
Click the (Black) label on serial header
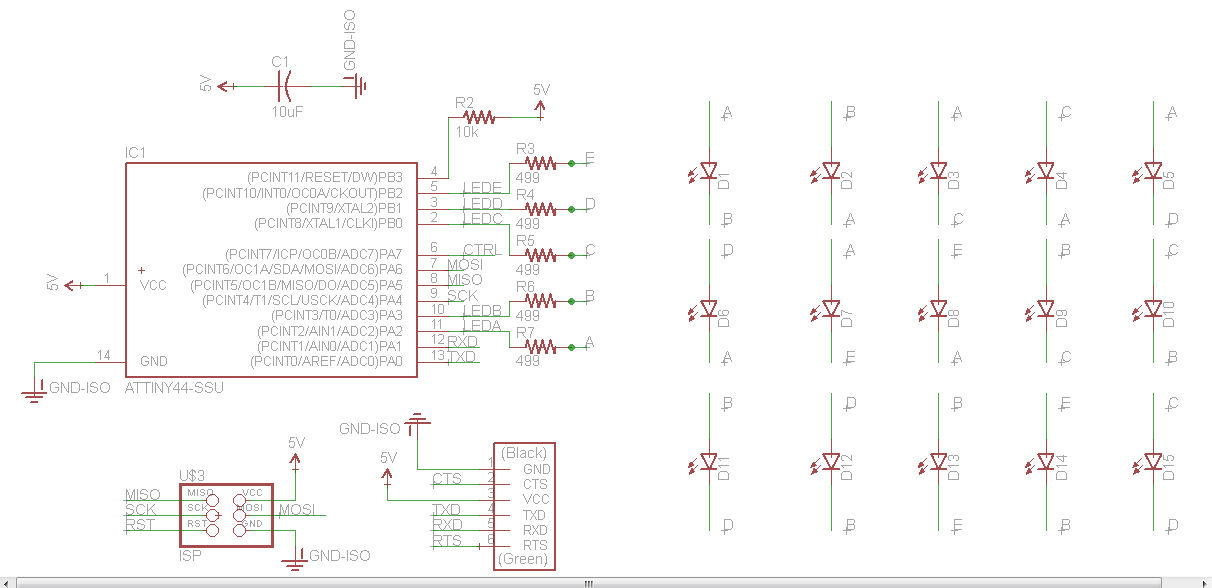(524, 453)
